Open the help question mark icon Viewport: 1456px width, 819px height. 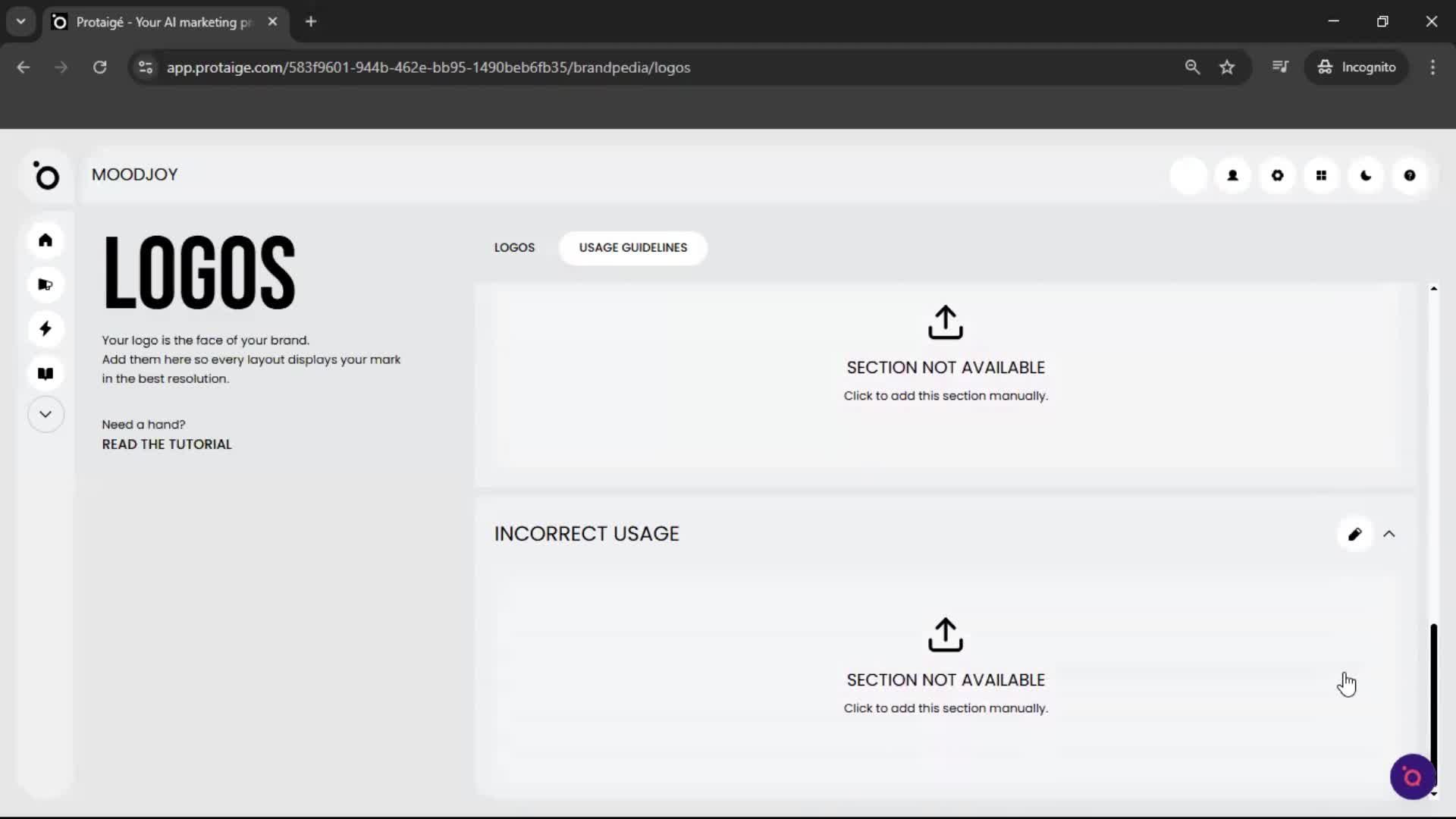pos(1409,175)
